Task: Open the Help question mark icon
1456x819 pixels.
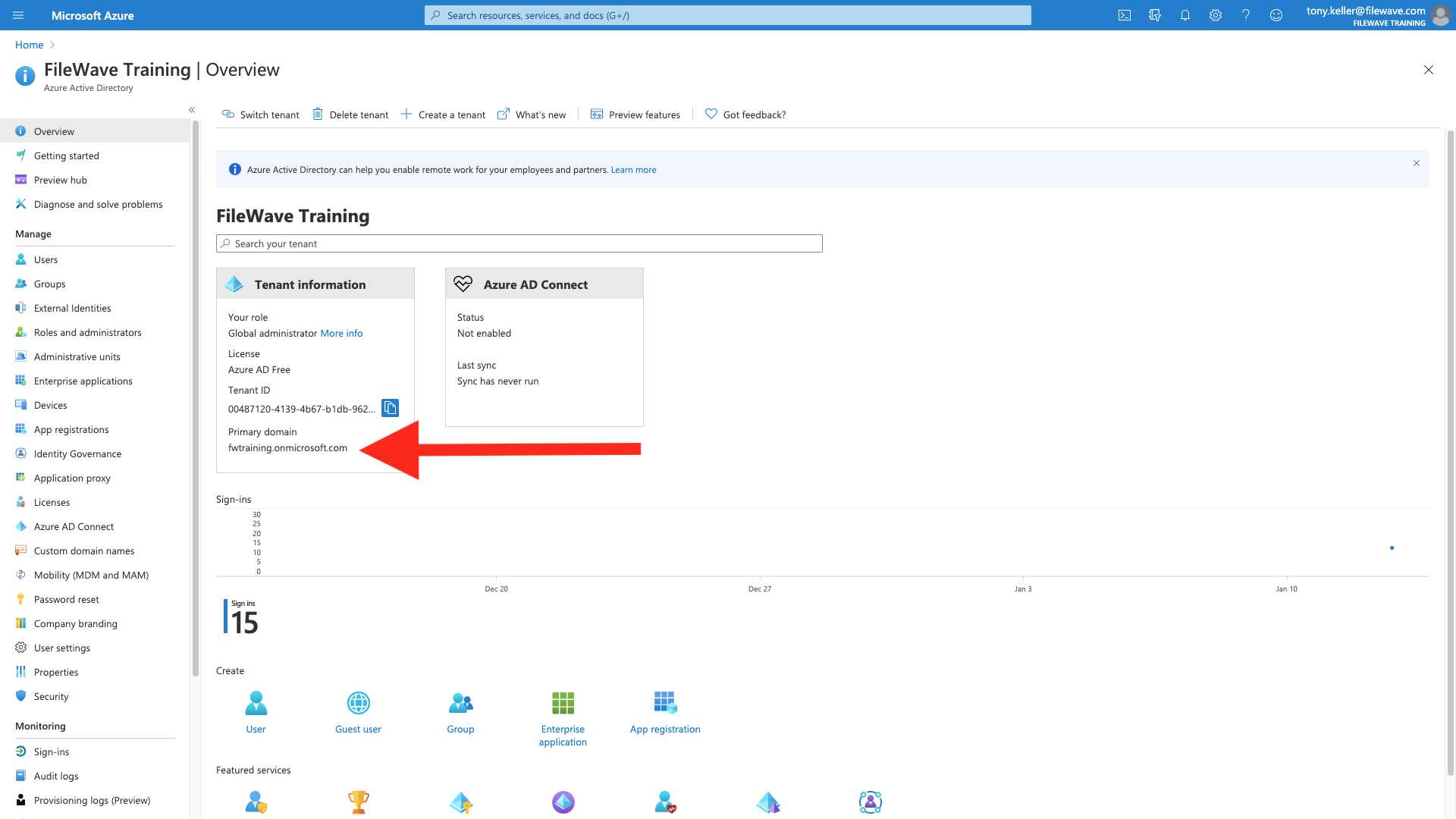Action: tap(1246, 15)
